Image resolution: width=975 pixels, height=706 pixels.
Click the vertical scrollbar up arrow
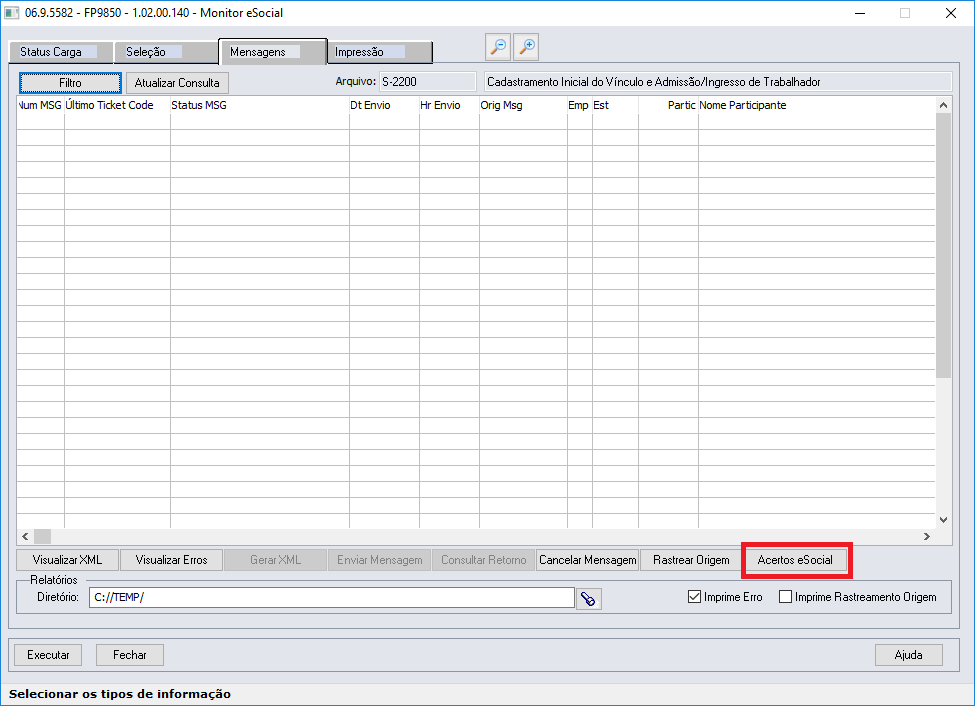pos(943,105)
